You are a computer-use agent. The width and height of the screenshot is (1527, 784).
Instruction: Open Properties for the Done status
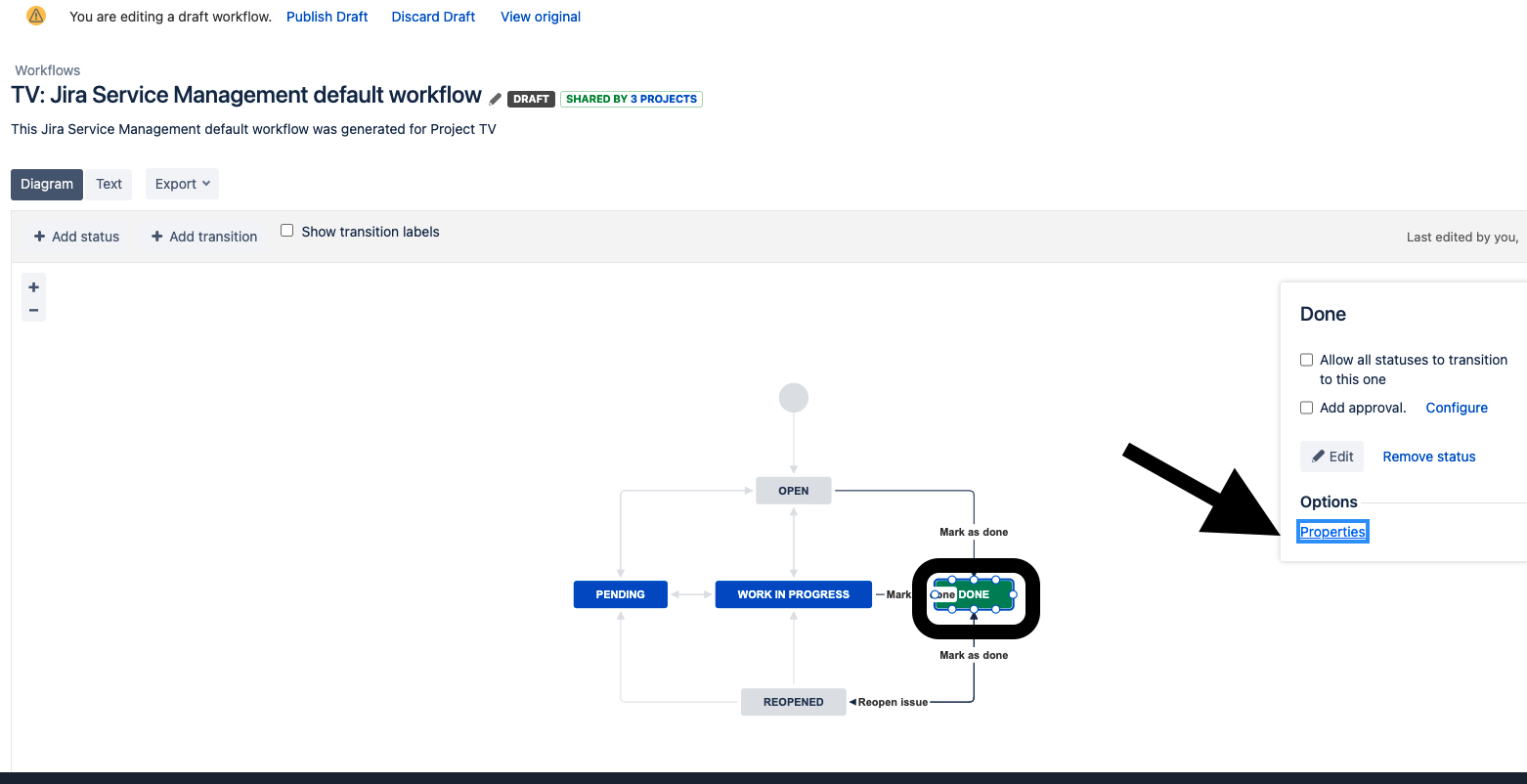pos(1332,531)
